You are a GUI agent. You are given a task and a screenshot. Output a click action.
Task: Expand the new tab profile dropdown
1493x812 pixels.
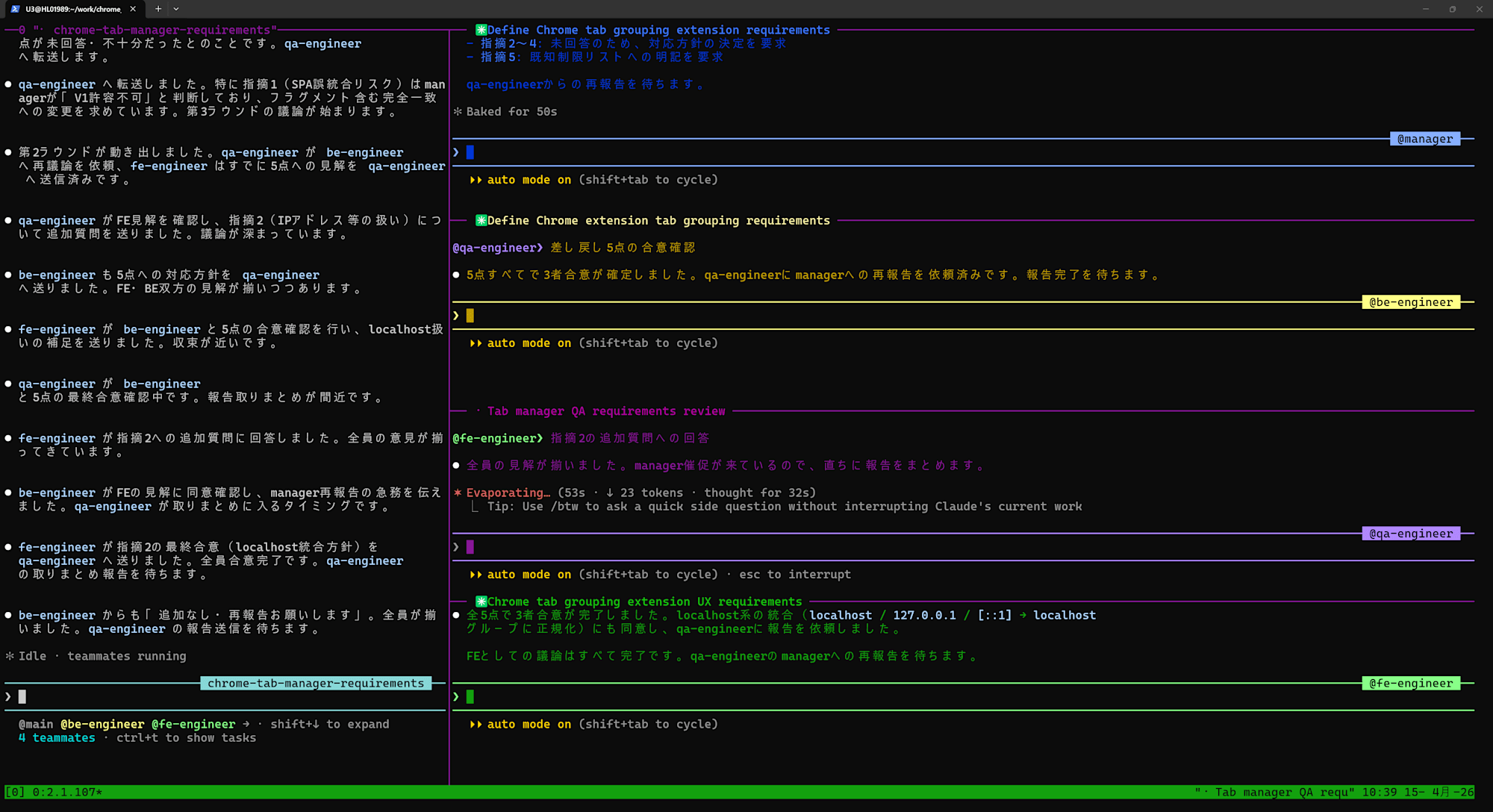[x=176, y=9]
